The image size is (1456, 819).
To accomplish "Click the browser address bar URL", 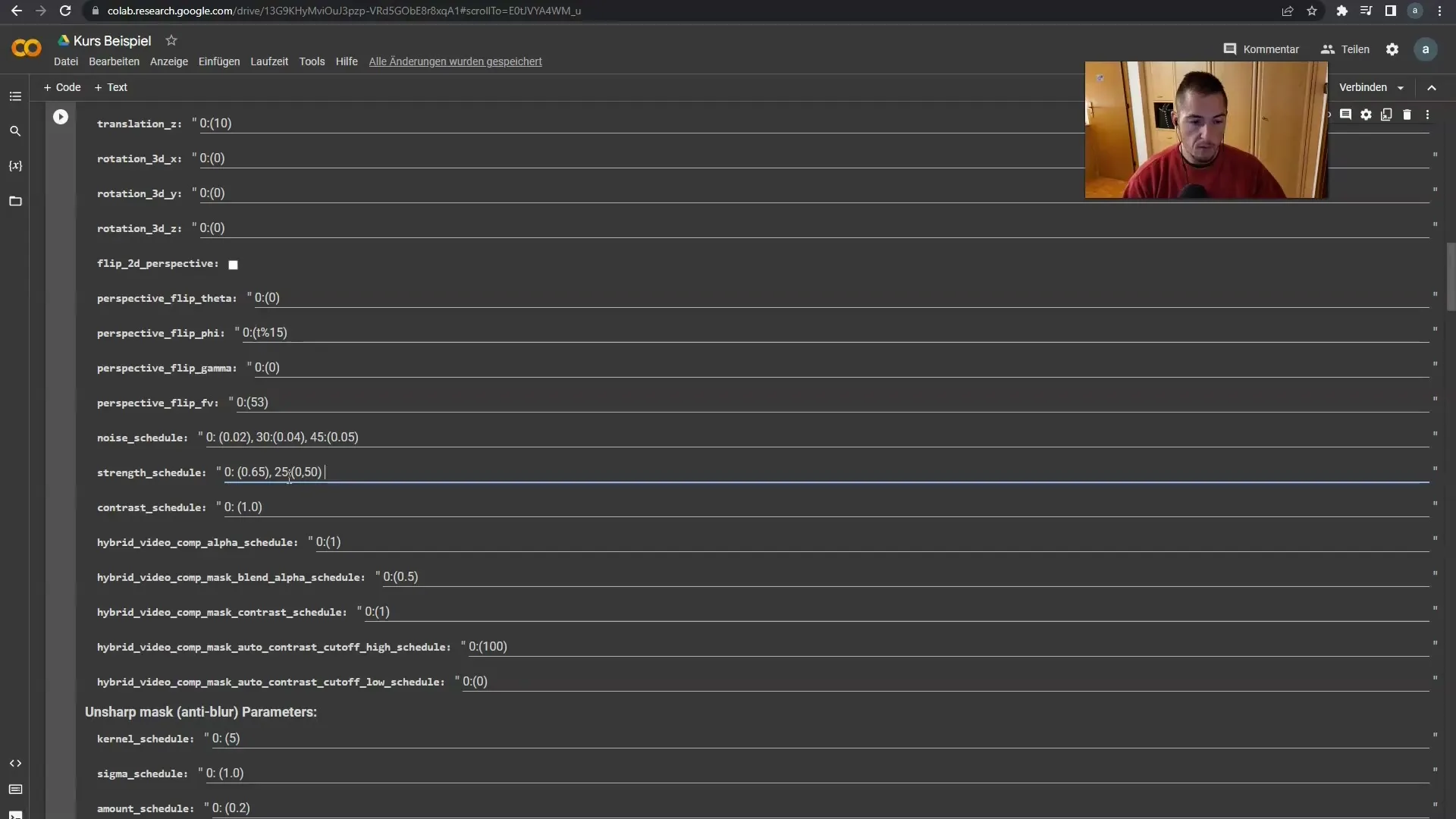I will 344,11.
